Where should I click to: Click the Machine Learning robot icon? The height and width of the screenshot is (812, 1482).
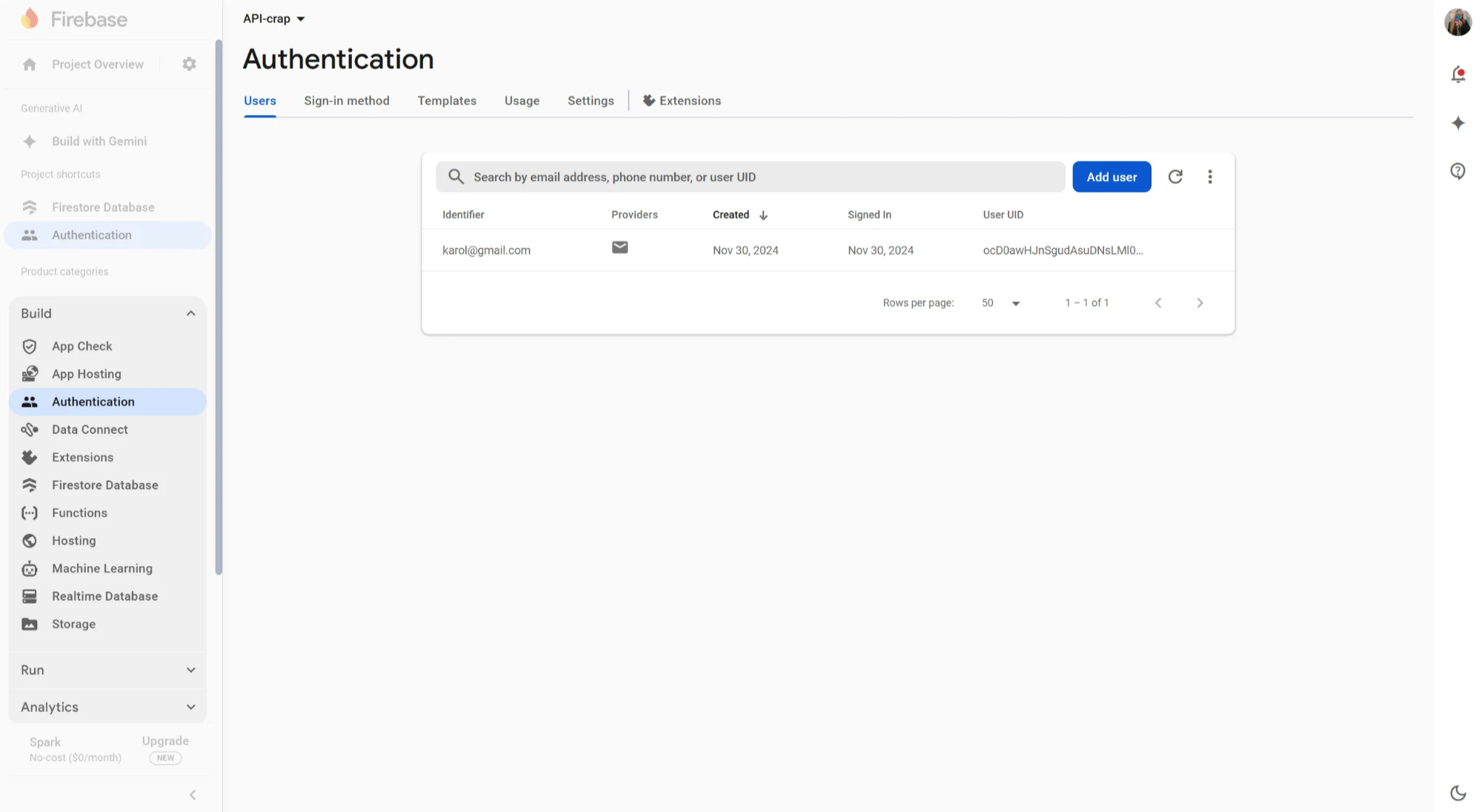point(30,568)
